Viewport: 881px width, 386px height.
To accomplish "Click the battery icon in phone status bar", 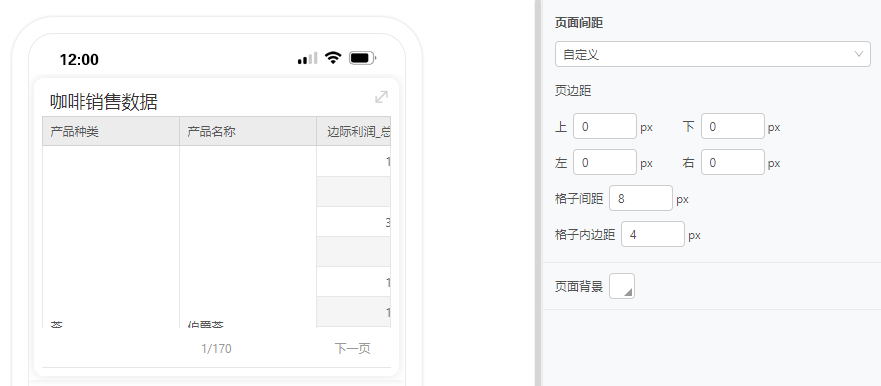I will (x=362, y=58).
